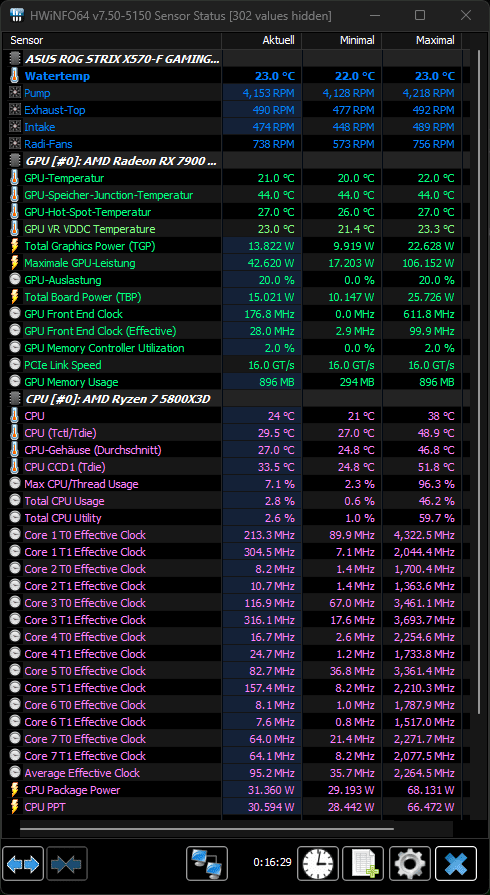Click the logging start document icon
Viewport: 490px width, 895px height.
click(x=363, y=864)
